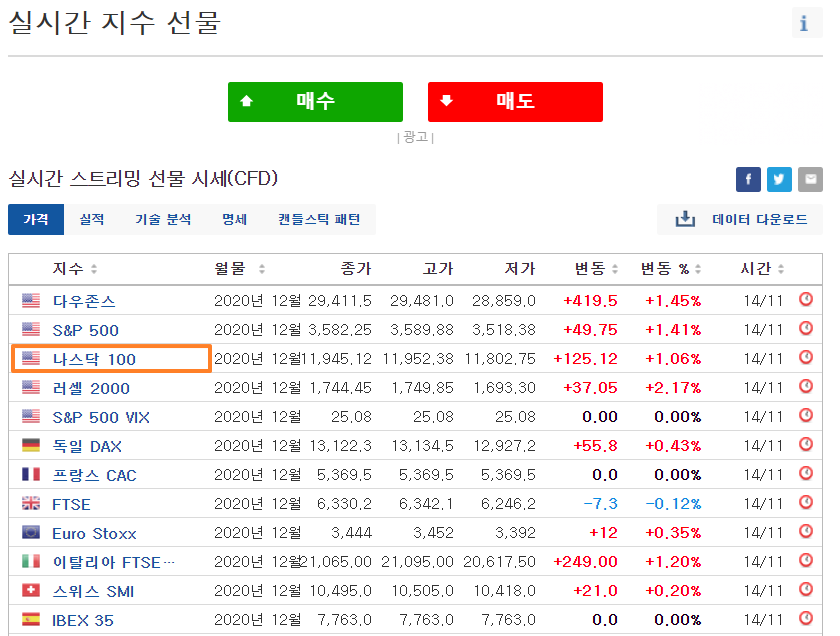Screen dimensions: 840x636
Task: Click the +419.5 change value
Action: (590, 301)
